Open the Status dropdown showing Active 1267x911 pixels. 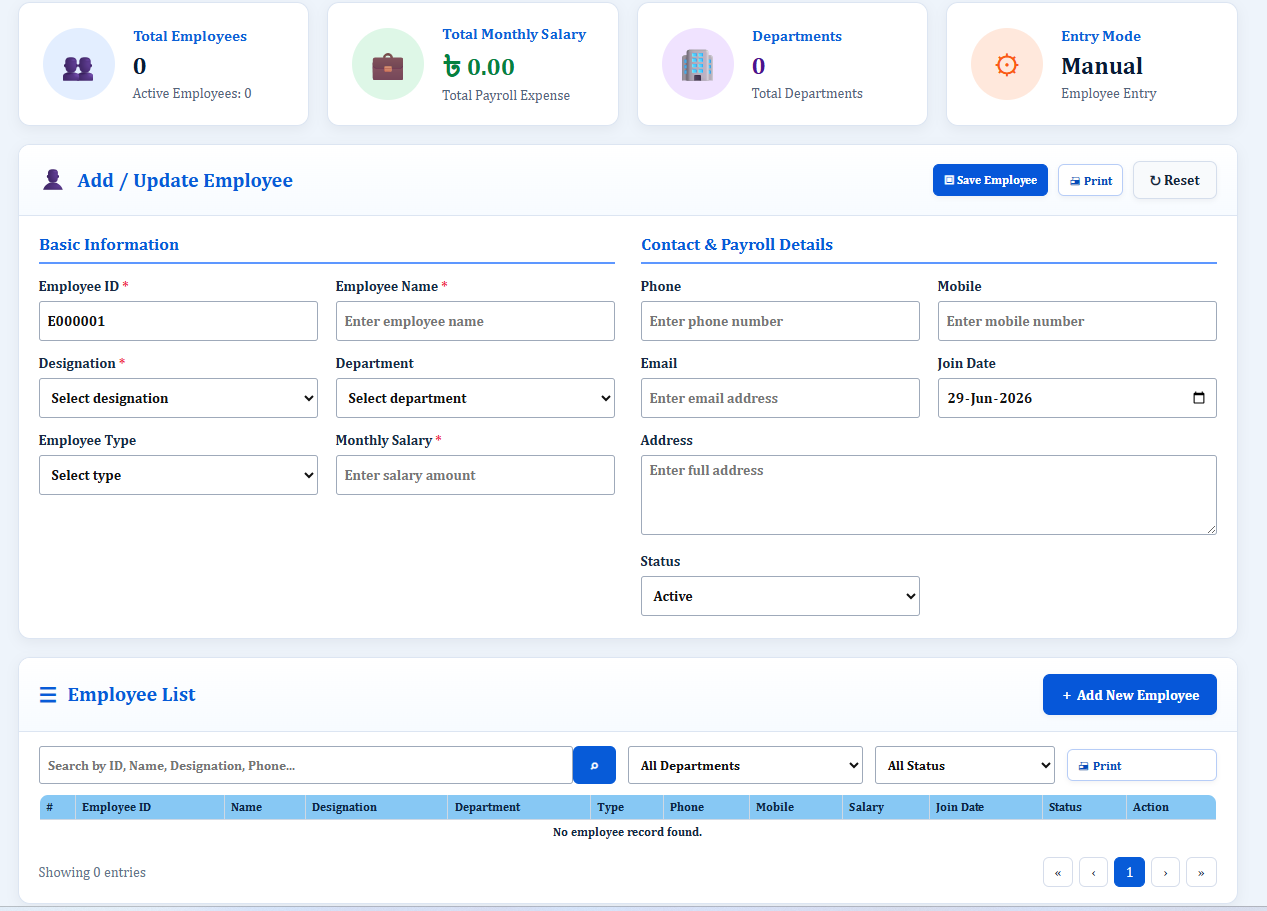pyautogui.click(x=780, y=596)
